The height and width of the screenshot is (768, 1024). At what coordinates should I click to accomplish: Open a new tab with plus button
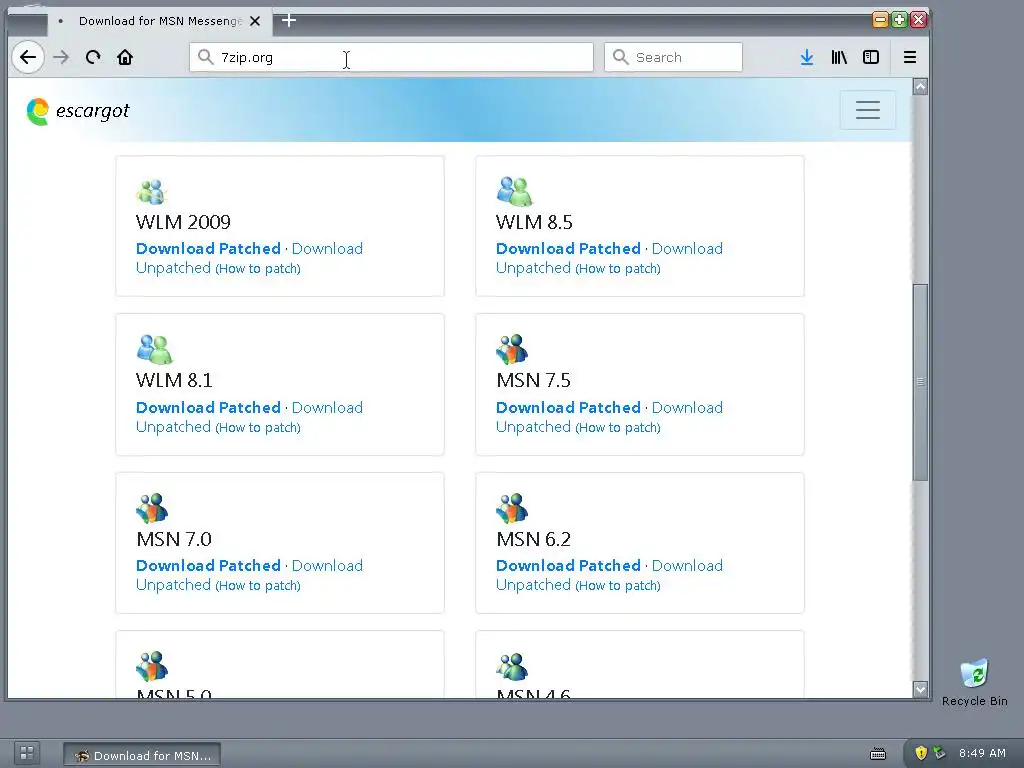[x=289, y=21]
